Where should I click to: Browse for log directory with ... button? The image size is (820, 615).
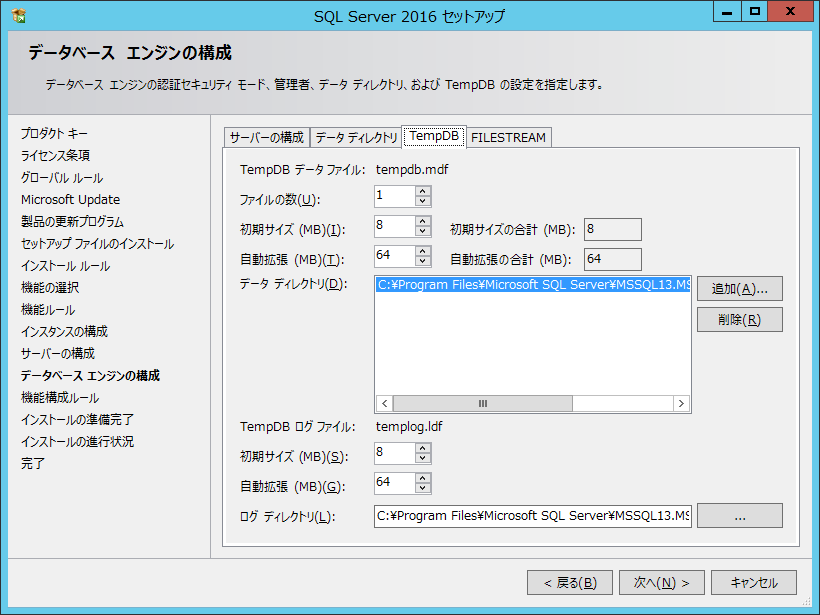coord(739,516)
